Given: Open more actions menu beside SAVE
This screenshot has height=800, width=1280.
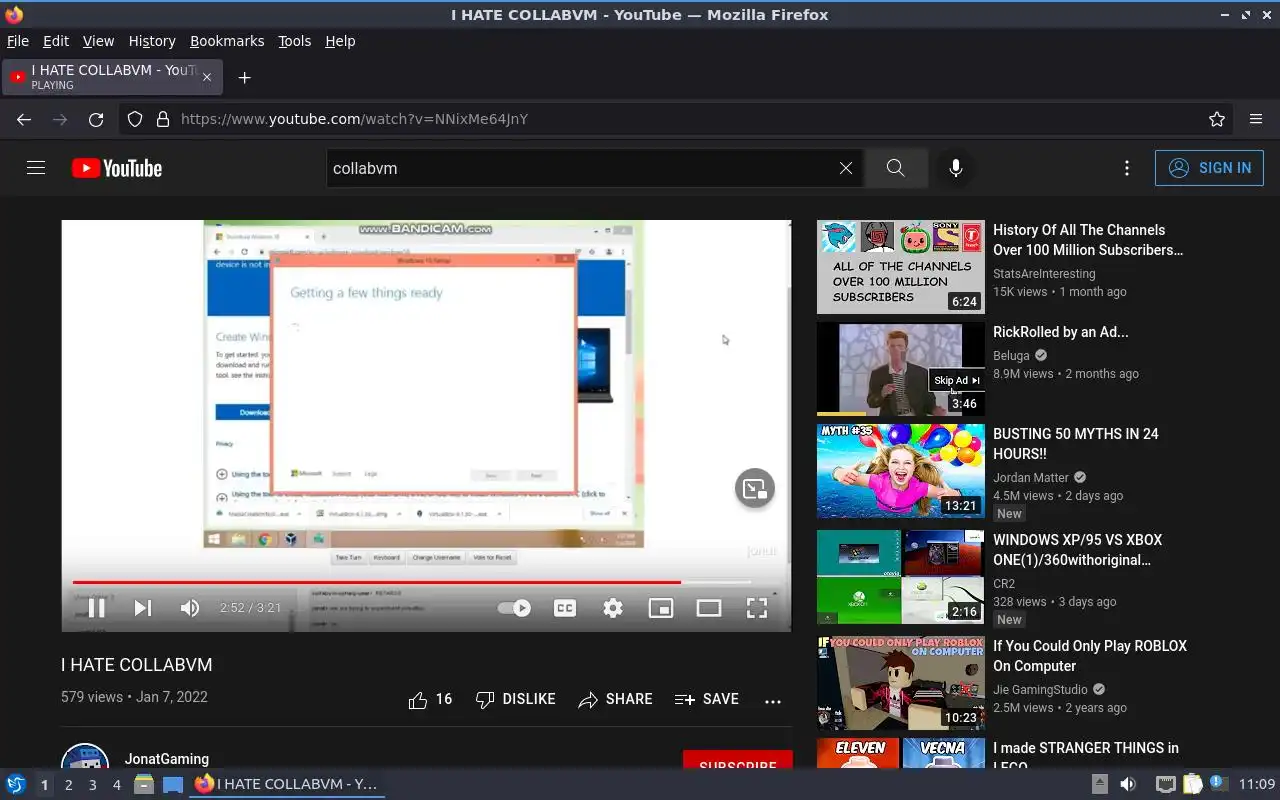Looking at the screenshot, I should 773,700.
